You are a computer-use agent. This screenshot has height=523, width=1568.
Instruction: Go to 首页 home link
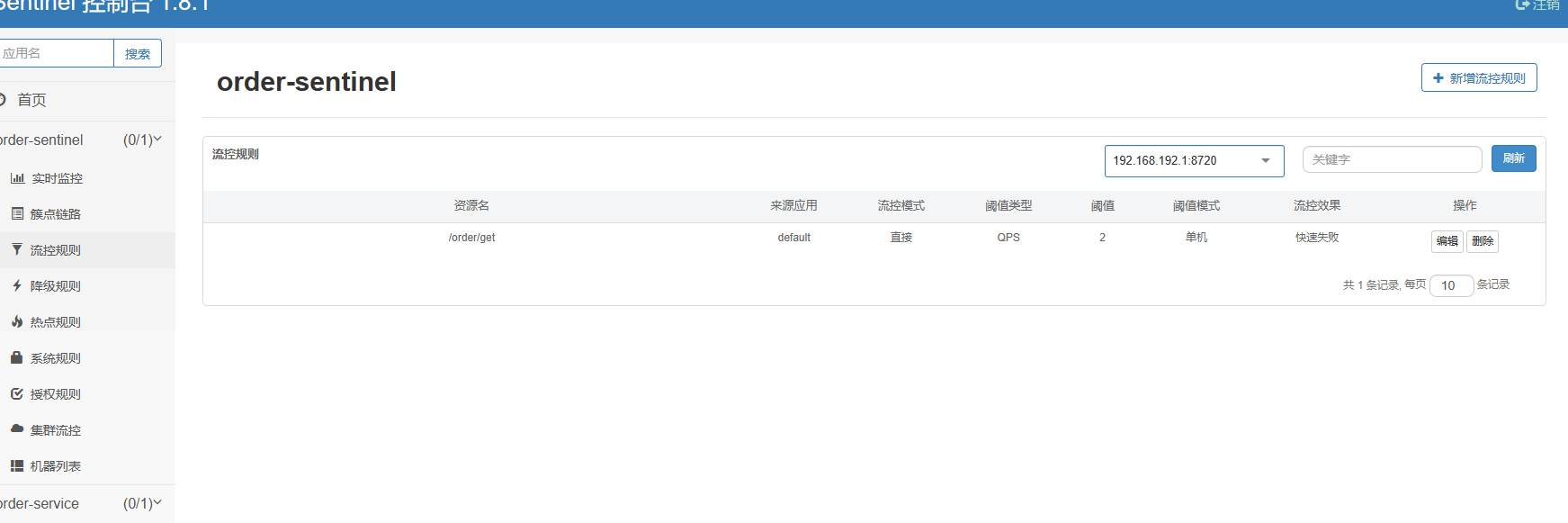click(31, 100)
